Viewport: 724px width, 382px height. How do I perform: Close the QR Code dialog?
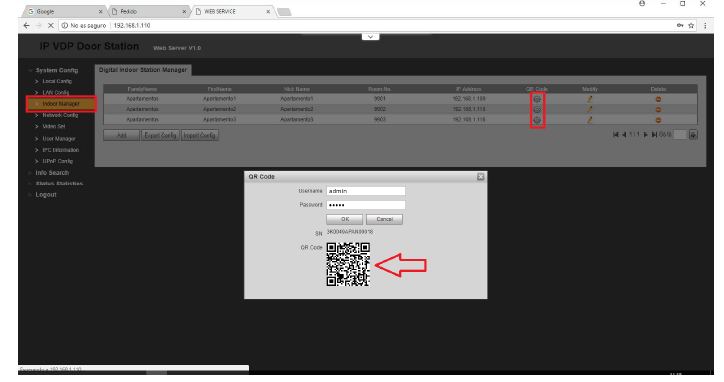tap(481, 177)
